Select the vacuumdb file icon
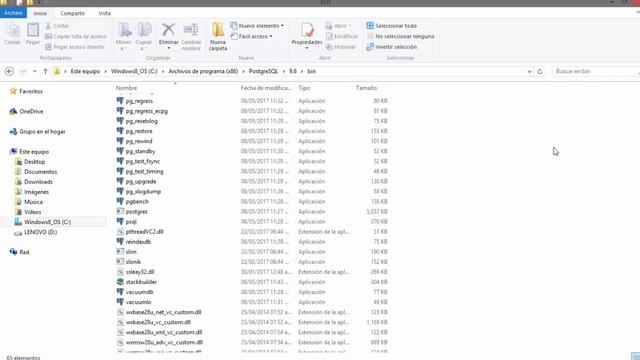The image size is (640, 360). [120, 292]
